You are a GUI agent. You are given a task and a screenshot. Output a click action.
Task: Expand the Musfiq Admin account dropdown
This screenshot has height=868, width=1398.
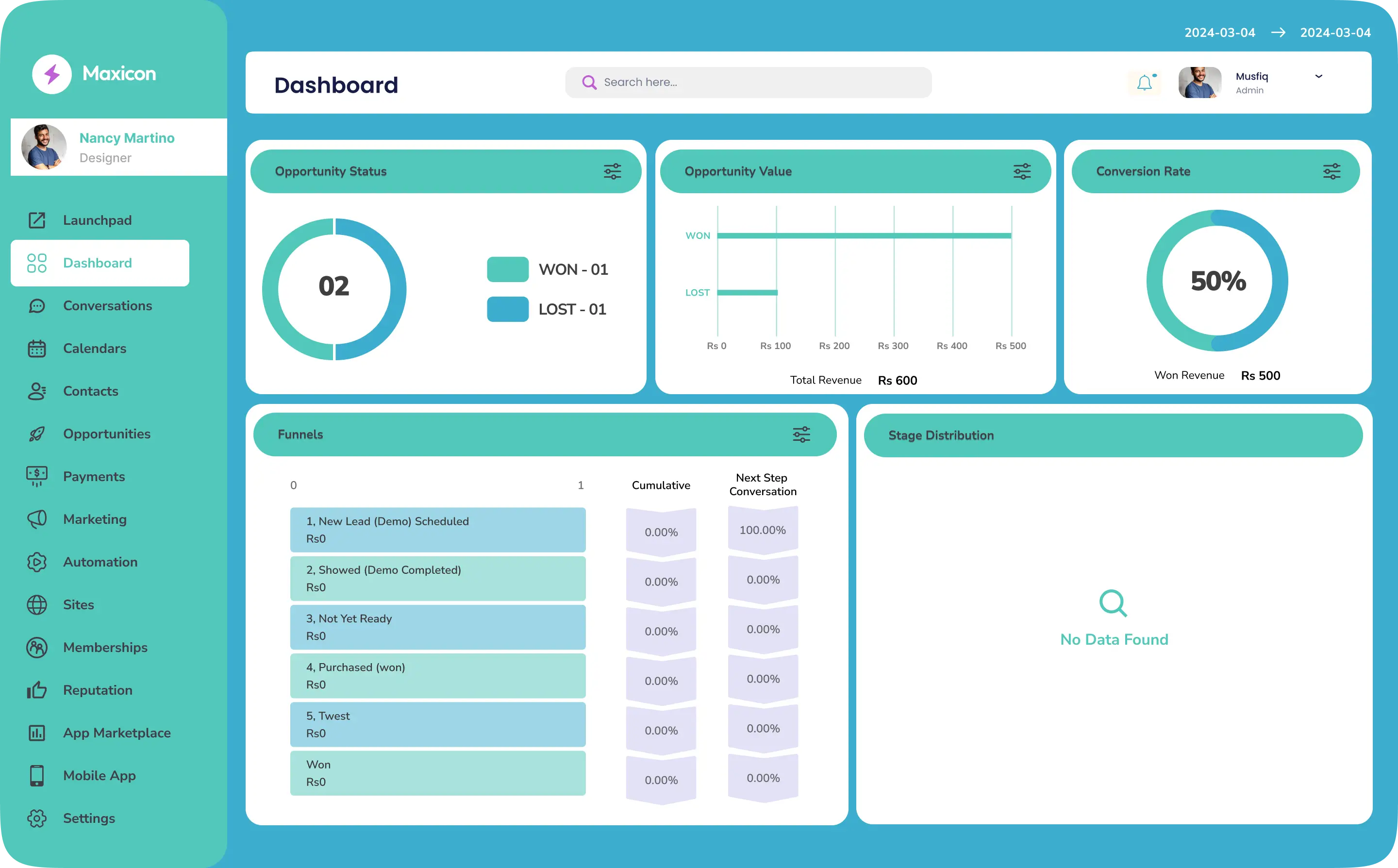1318,76
